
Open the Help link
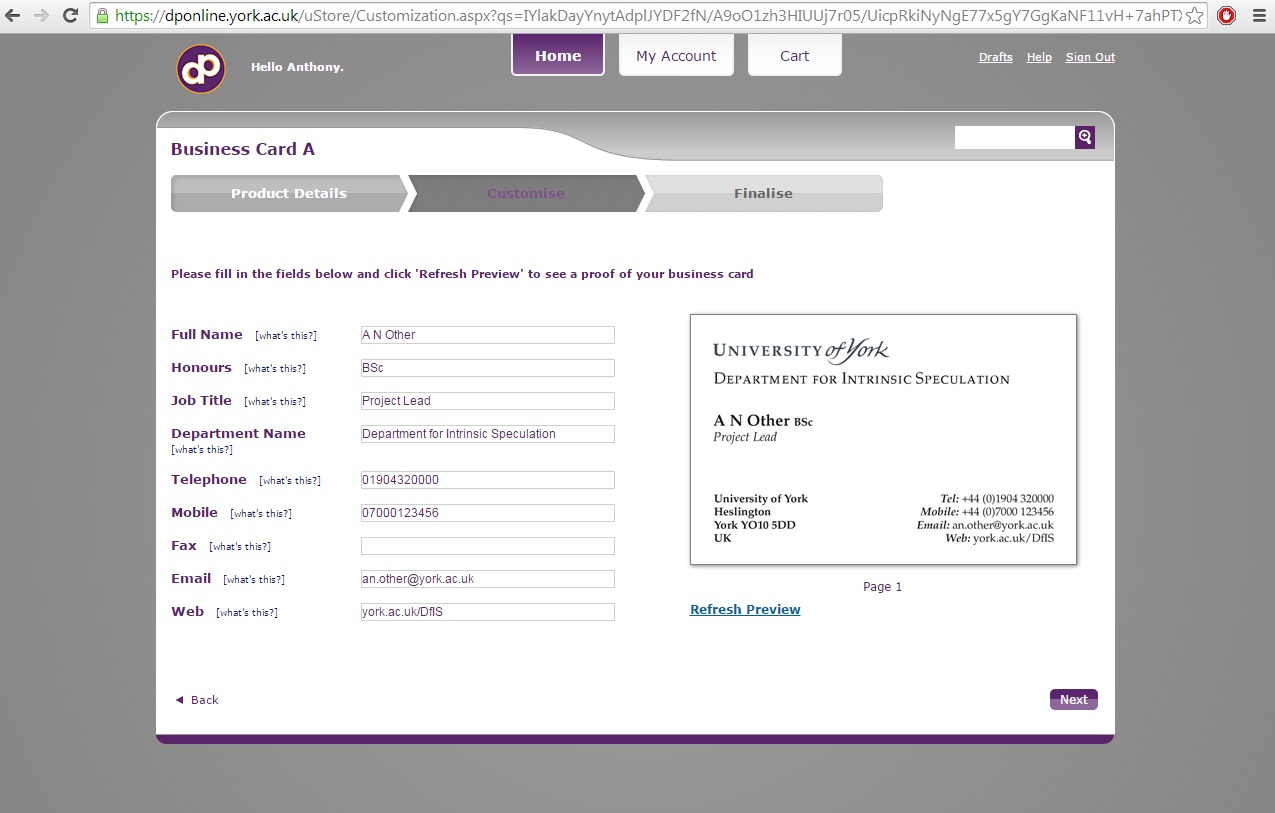[1039, 57]
